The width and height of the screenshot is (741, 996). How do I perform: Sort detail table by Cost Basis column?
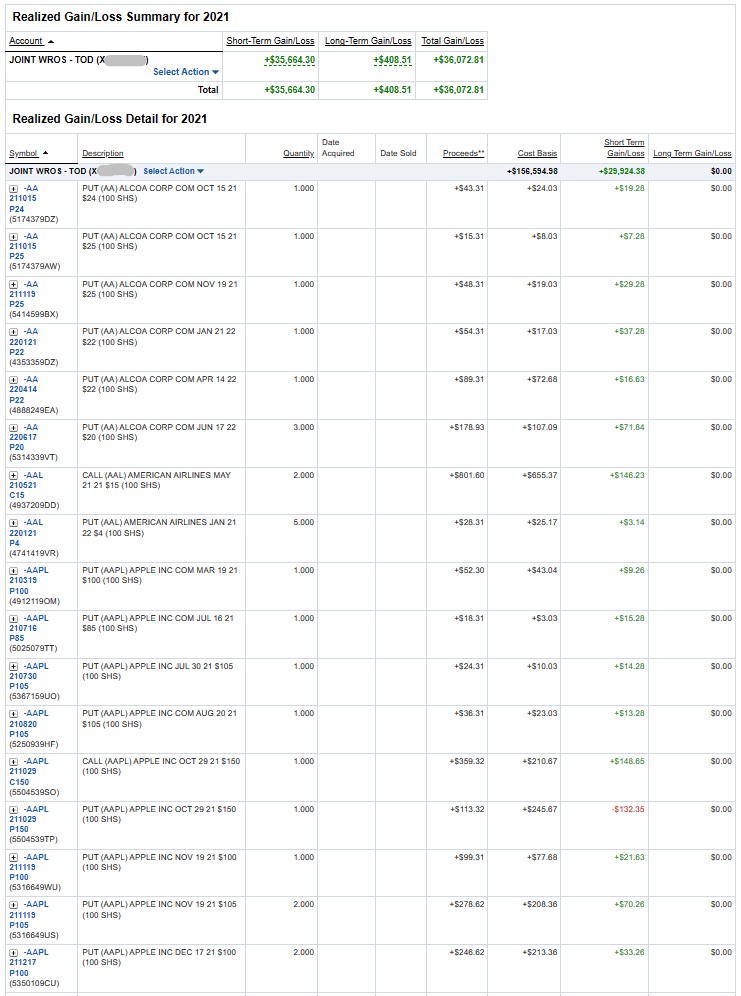point(537,153)
